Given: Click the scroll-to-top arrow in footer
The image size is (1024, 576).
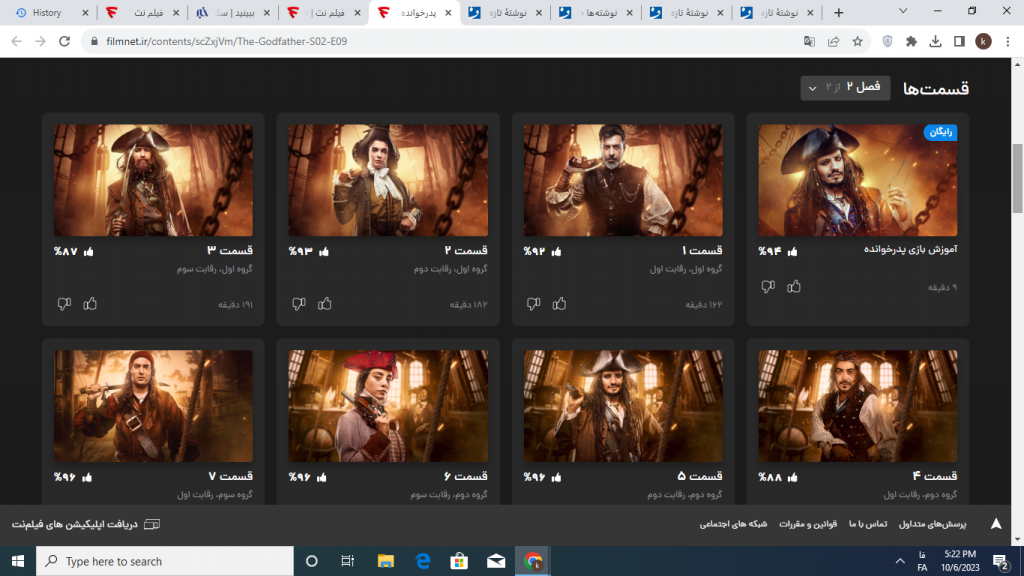Looking at the screenshot, I should pyautogui.click(x=996, y=524).
